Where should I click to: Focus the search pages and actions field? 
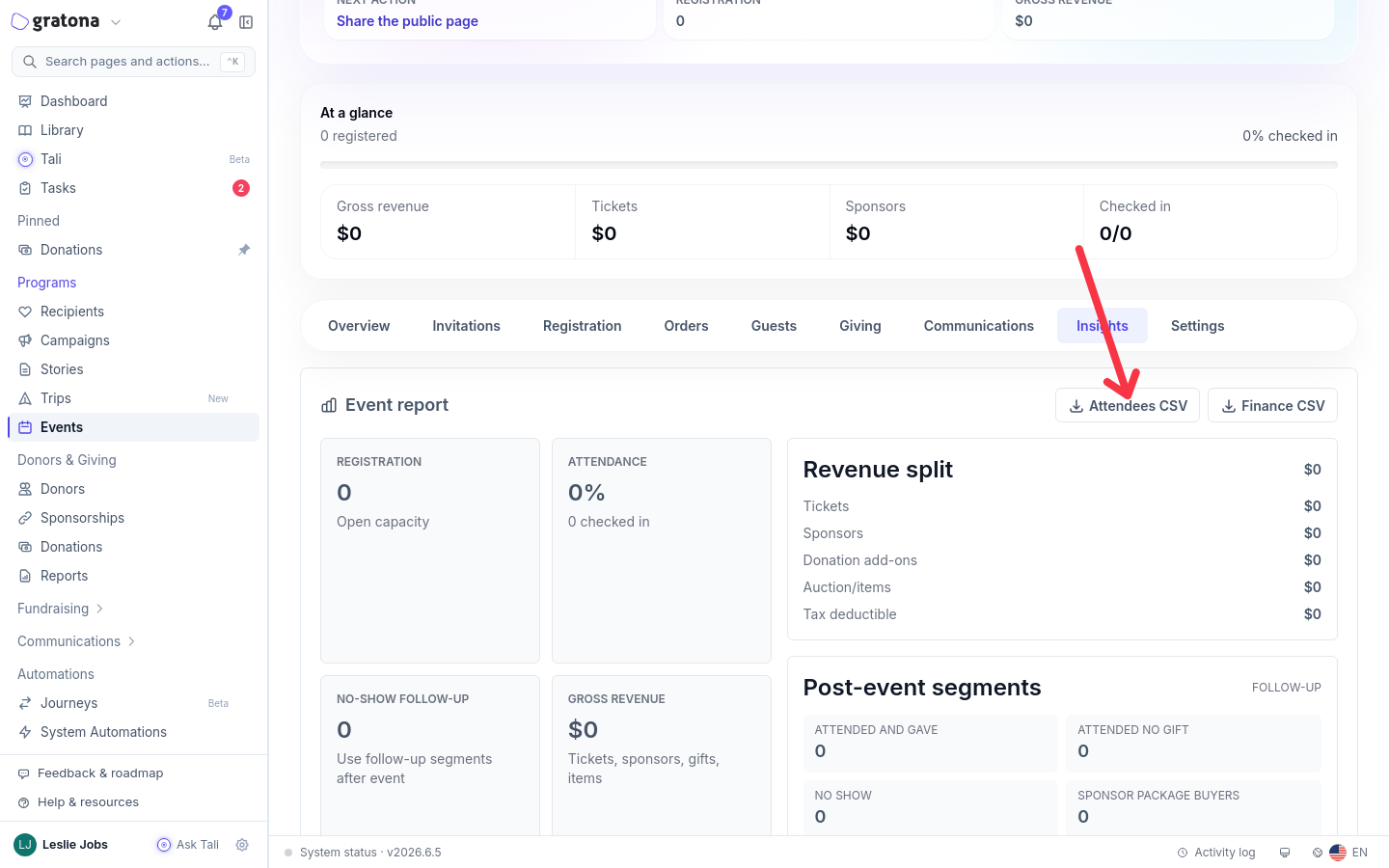pyautogui.click(x=133, y=62)
